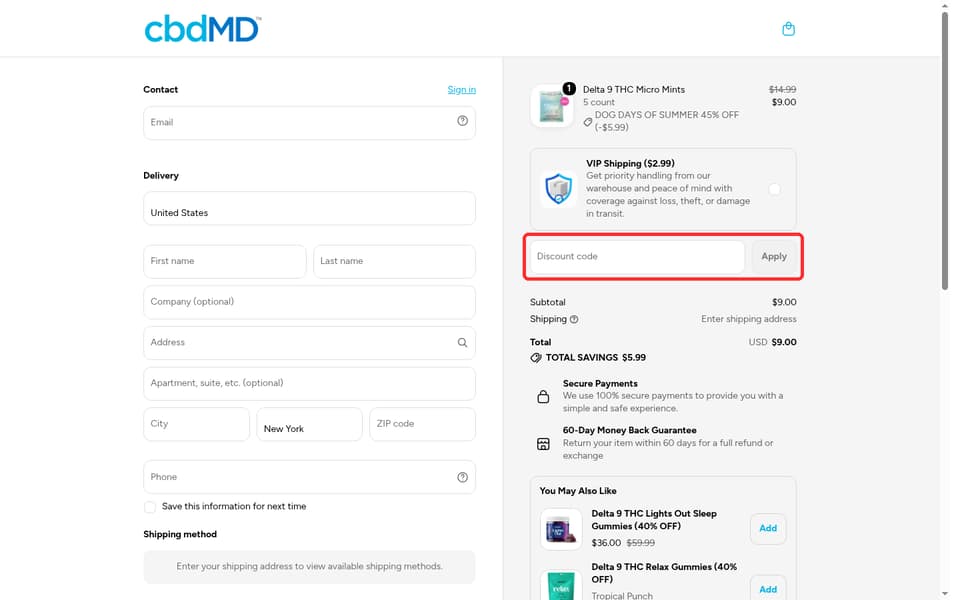960x600 pixels.
Task: Focus the Last name field
Action: (x=394, y=261)
